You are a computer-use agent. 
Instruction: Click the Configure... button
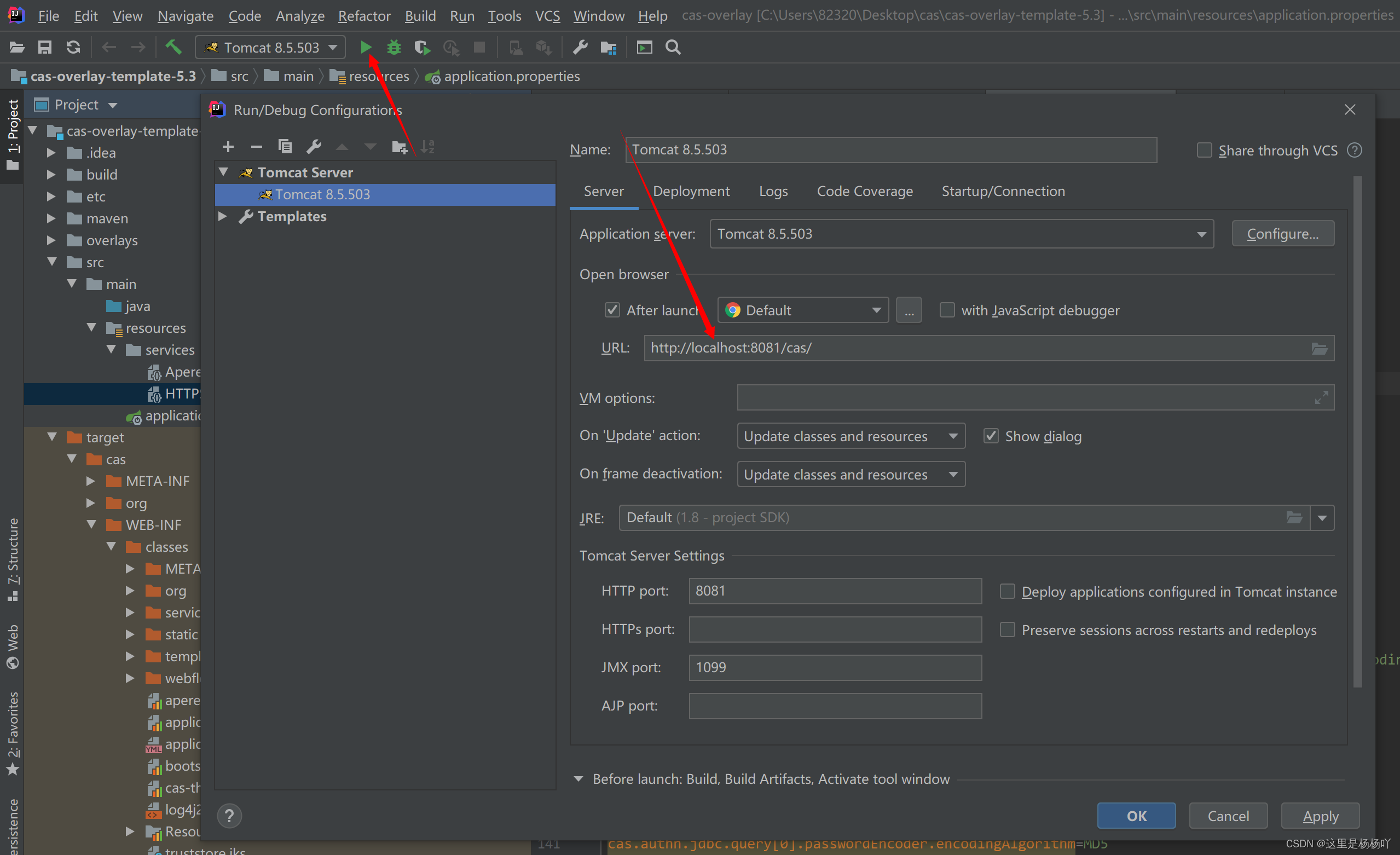pyautogui.click(x=1283, y=234)
